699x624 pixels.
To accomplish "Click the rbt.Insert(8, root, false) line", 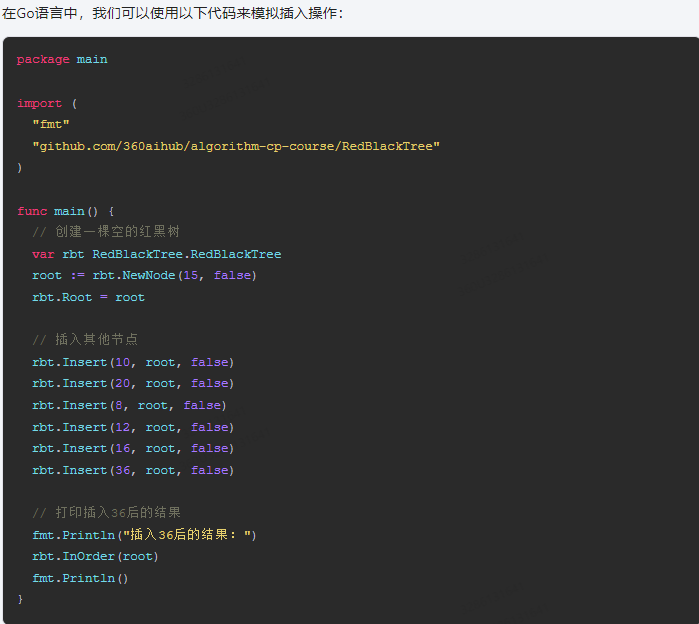I will (x=129, y=406).
